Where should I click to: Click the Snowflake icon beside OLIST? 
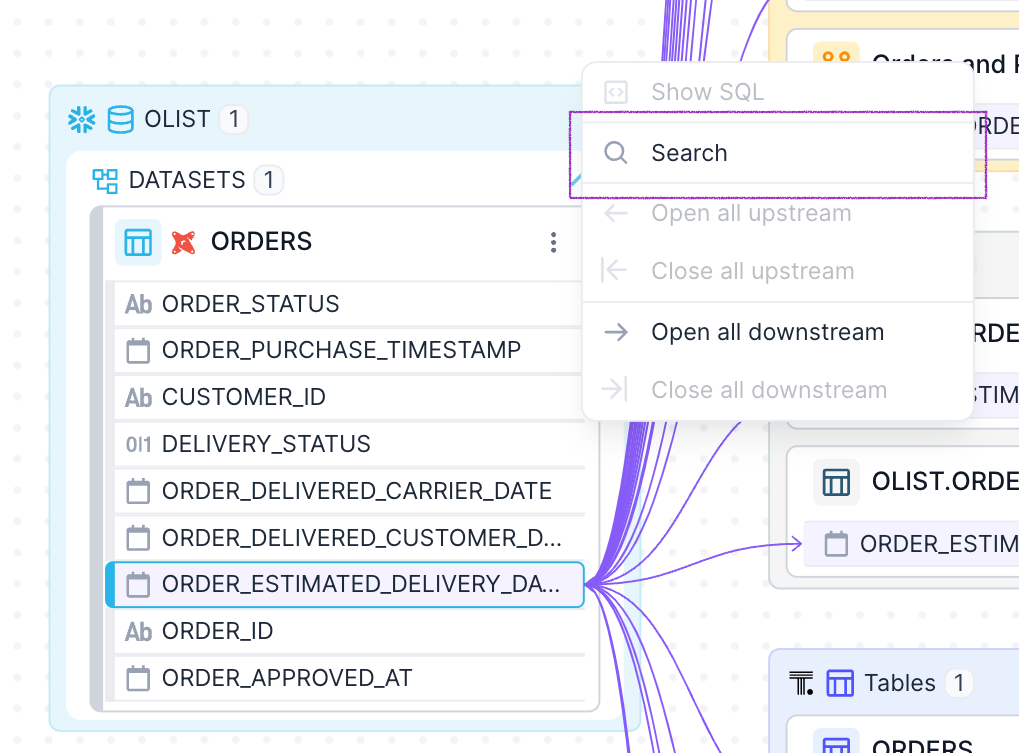(81, 120)
